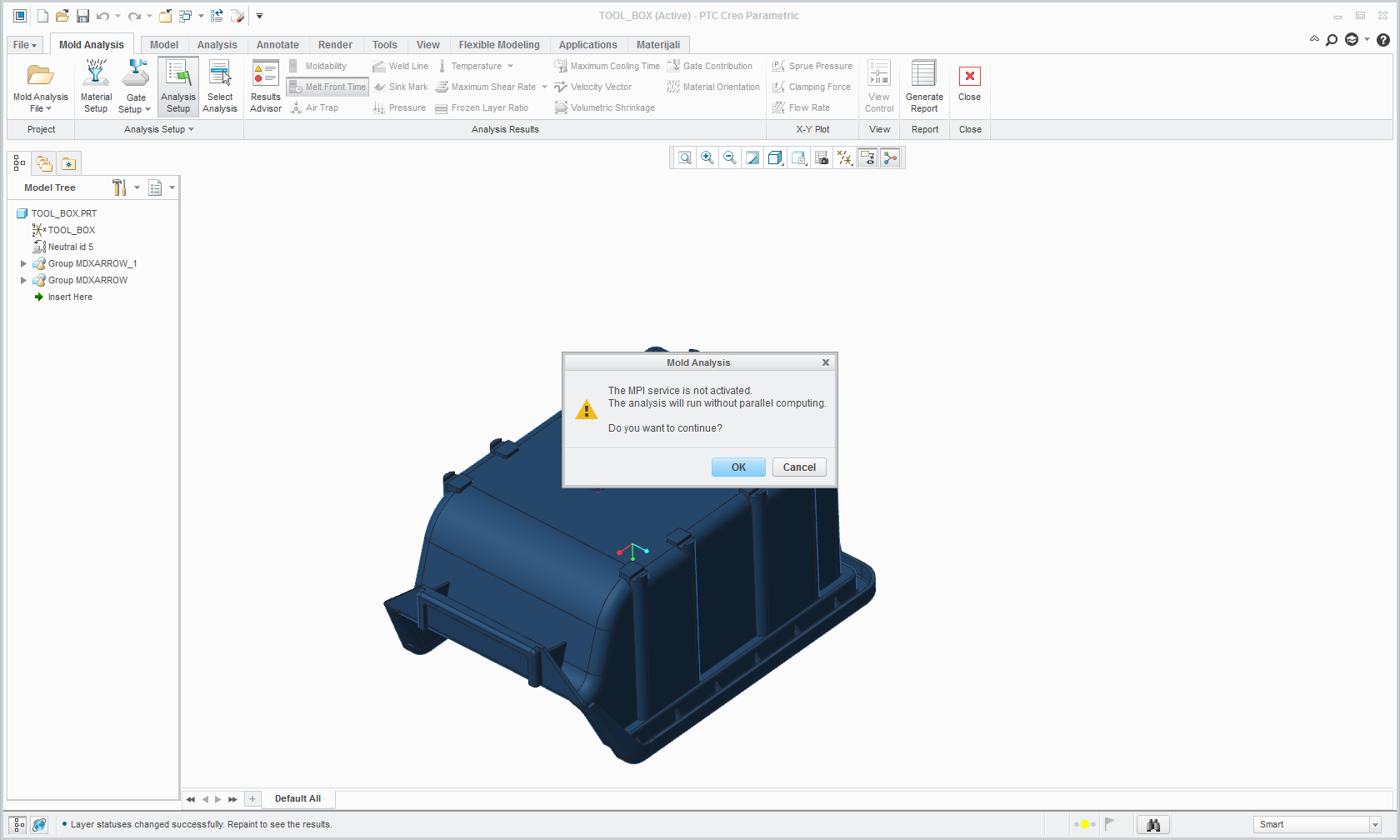Open the binoculars search tool in status bar

[1153, 824]
